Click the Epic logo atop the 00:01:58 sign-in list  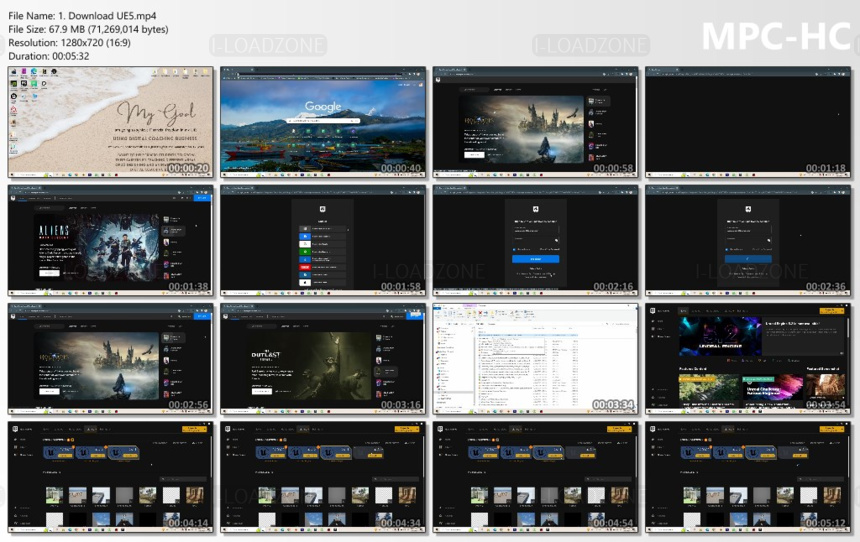coord(322,209)
